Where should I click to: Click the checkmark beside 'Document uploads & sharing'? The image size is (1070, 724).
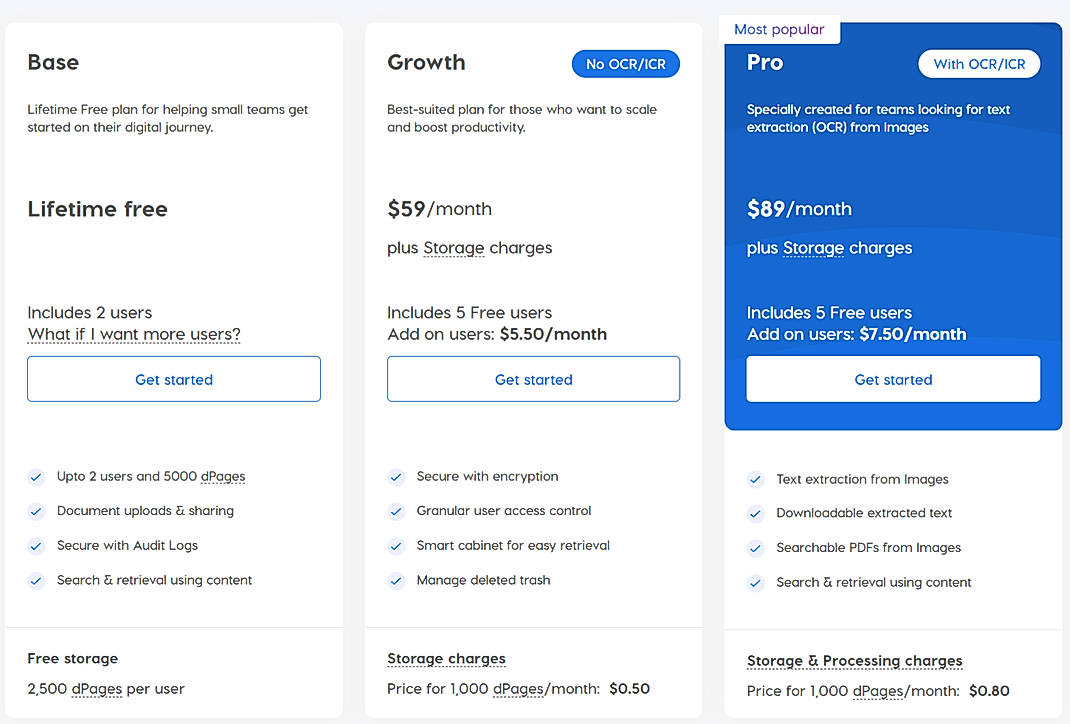(36, 511)
